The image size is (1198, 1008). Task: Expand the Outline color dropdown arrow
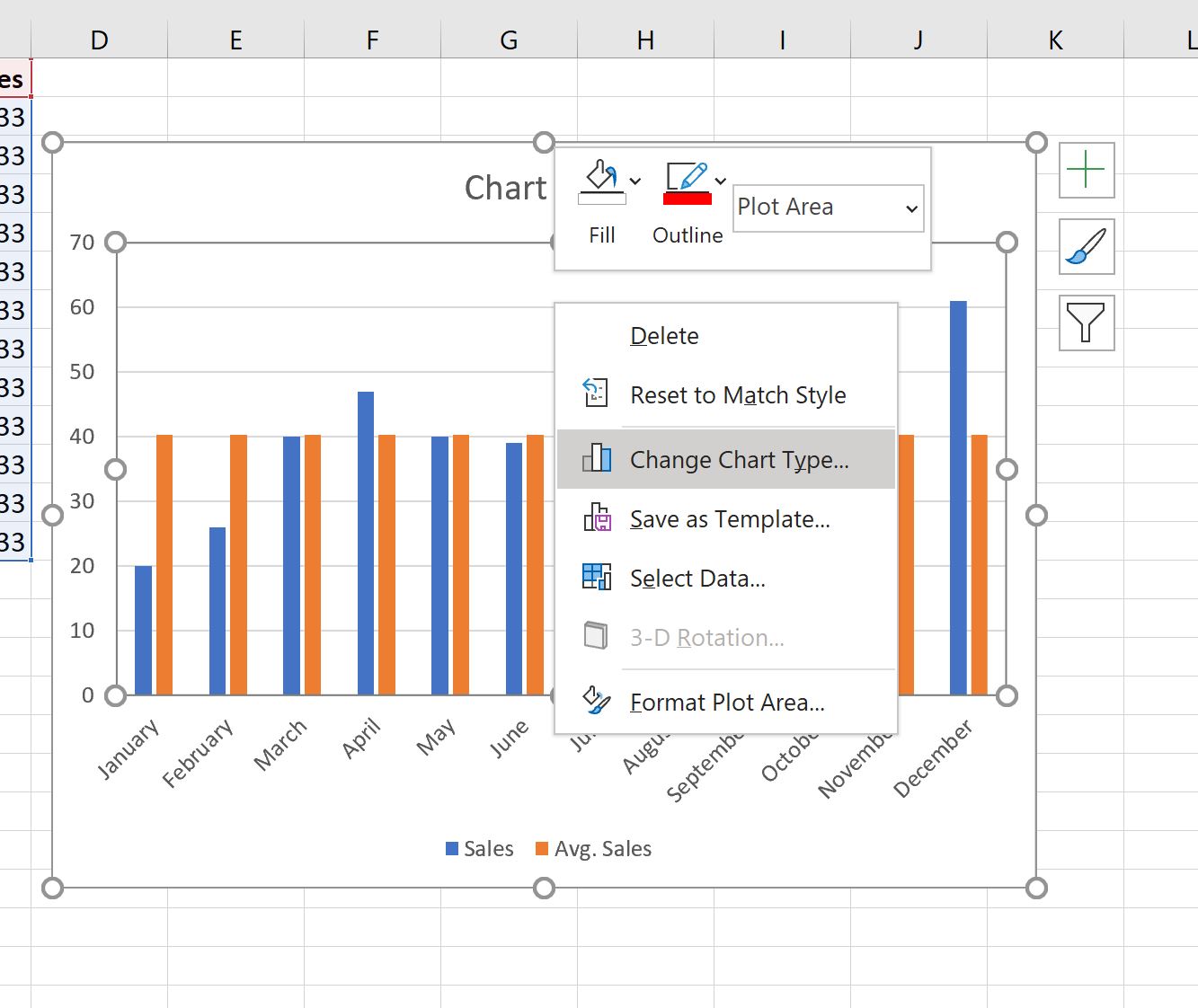pyautogui.click(x=721, y=181)
